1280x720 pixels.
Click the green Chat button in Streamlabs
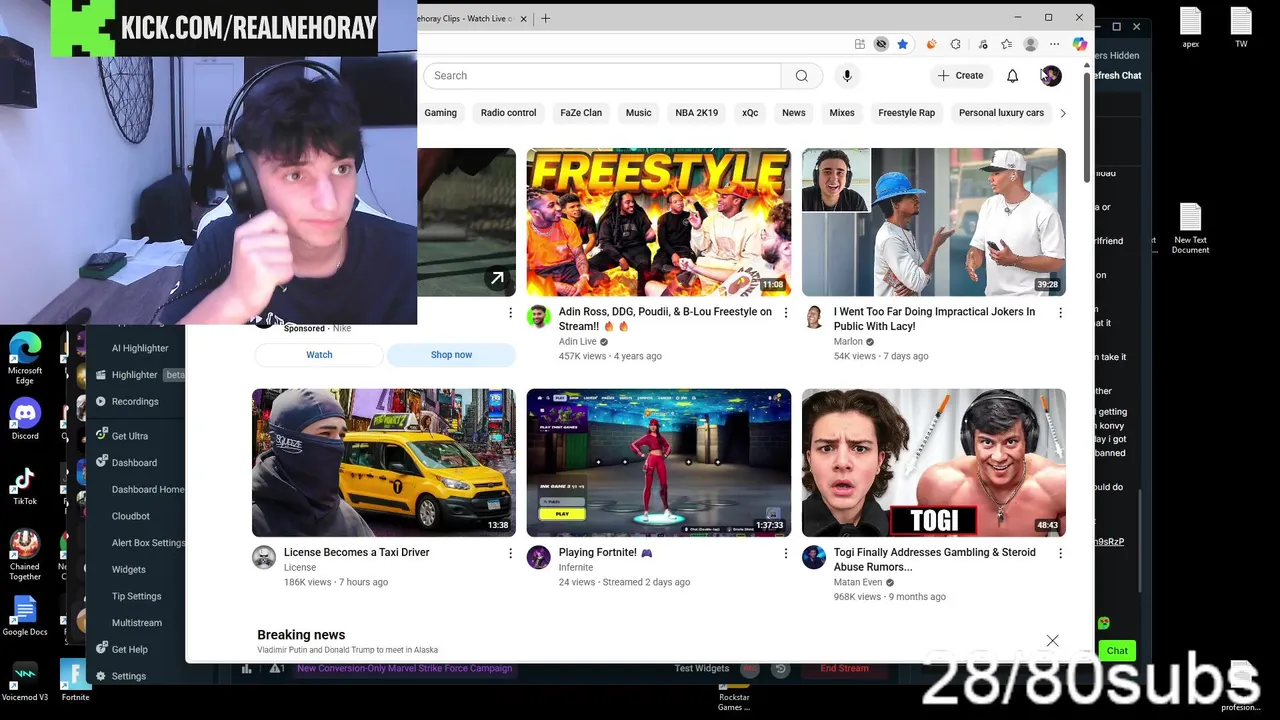(1117, 651)
